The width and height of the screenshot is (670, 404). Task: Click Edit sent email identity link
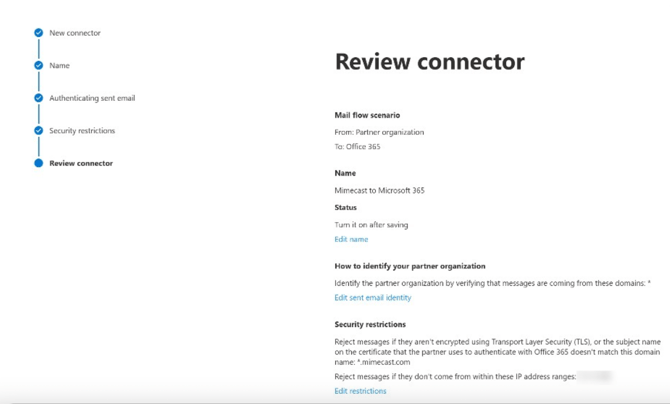coord(373,298)
